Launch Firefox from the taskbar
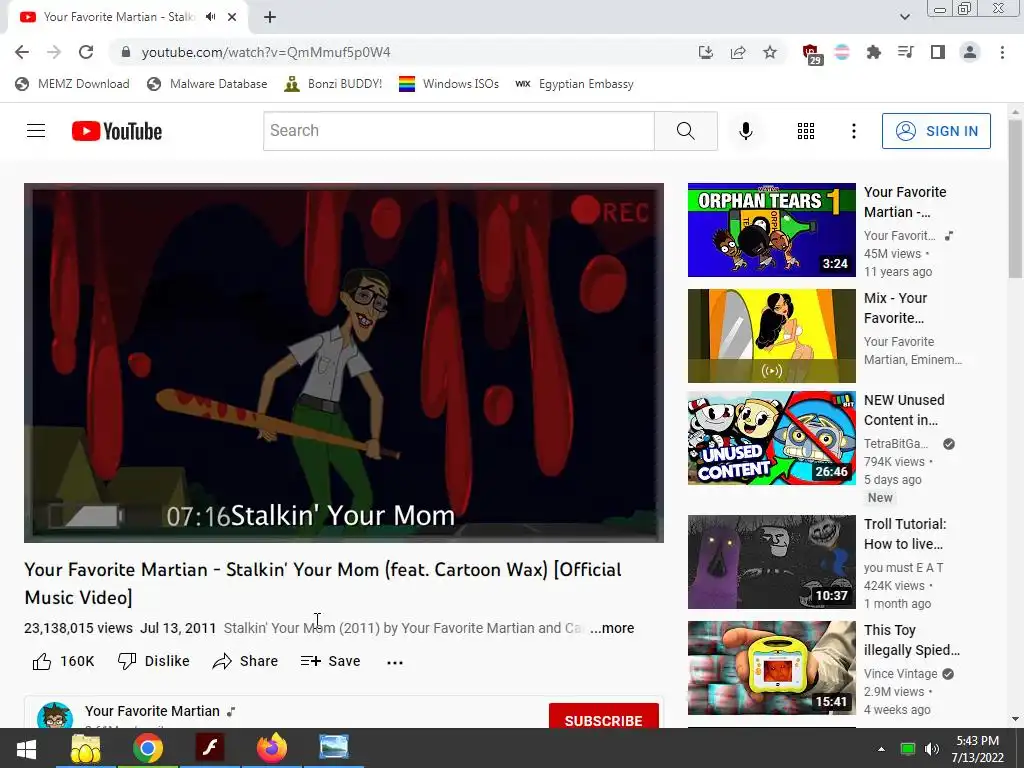Screen dimensions: 1024x768 [x=272, y=749]
